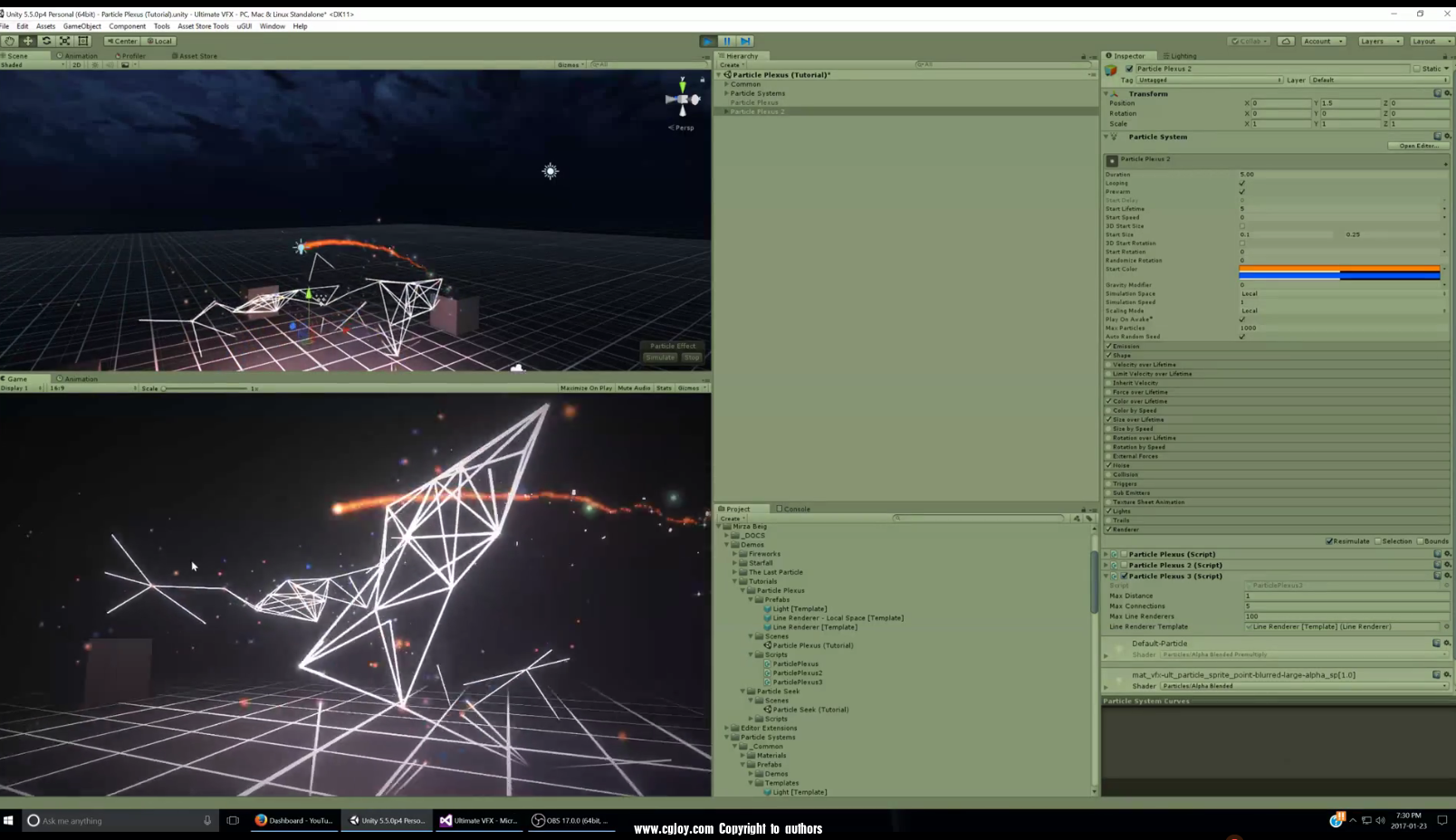Click Stop in Particle Effect overlay
This screenshot has height=840, width=1456.
692,358
